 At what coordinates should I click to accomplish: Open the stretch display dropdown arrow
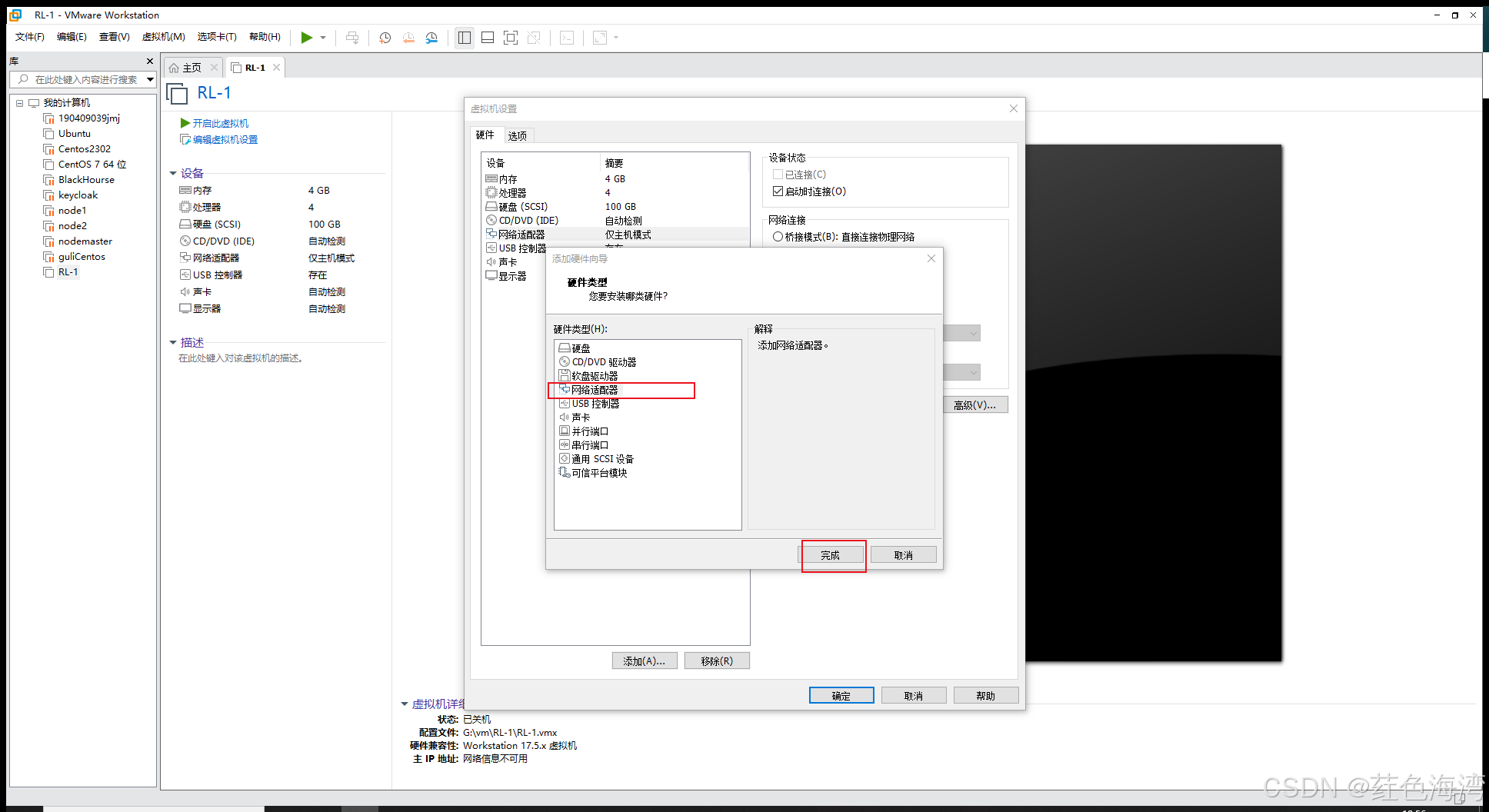tap(616, 38)
